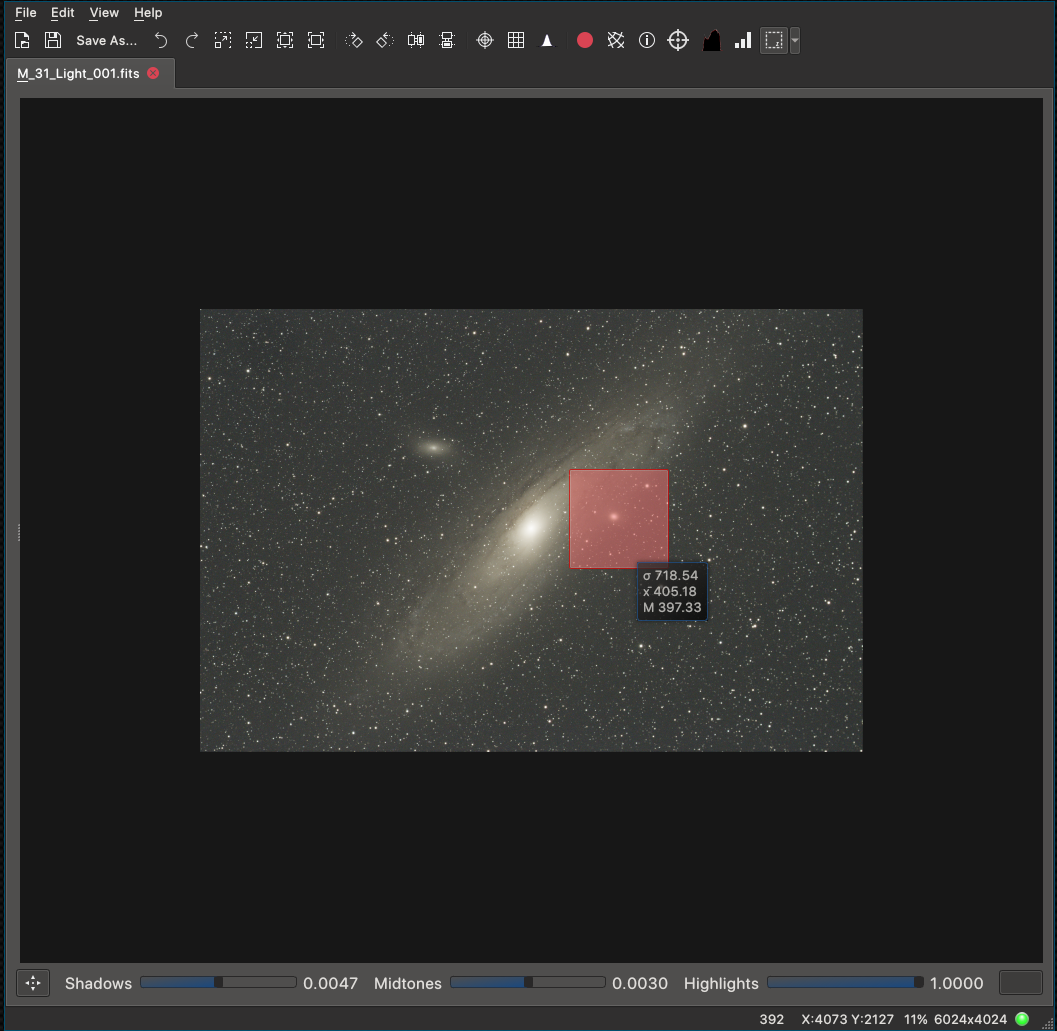Select the M_31_Light_001.fits tab

pos(78,74)
